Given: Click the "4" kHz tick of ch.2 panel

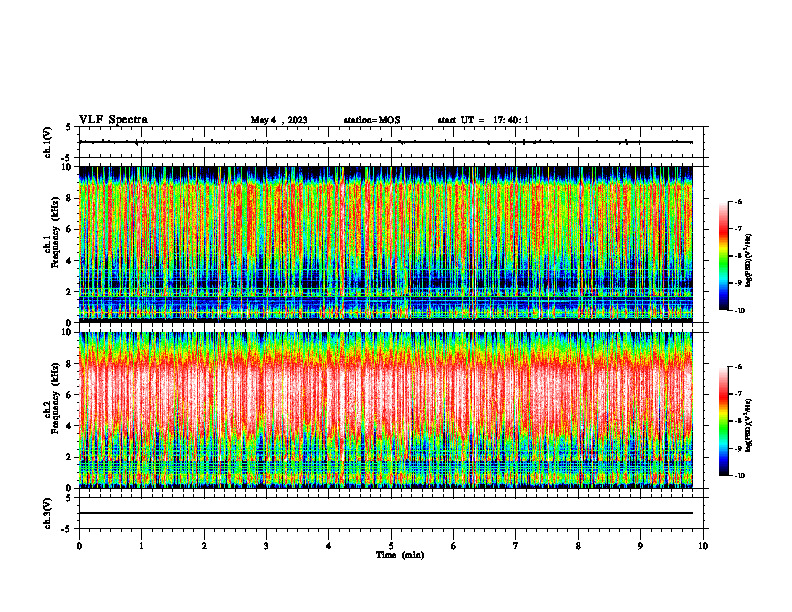Looking at the screenshot, I should point(69,426).
